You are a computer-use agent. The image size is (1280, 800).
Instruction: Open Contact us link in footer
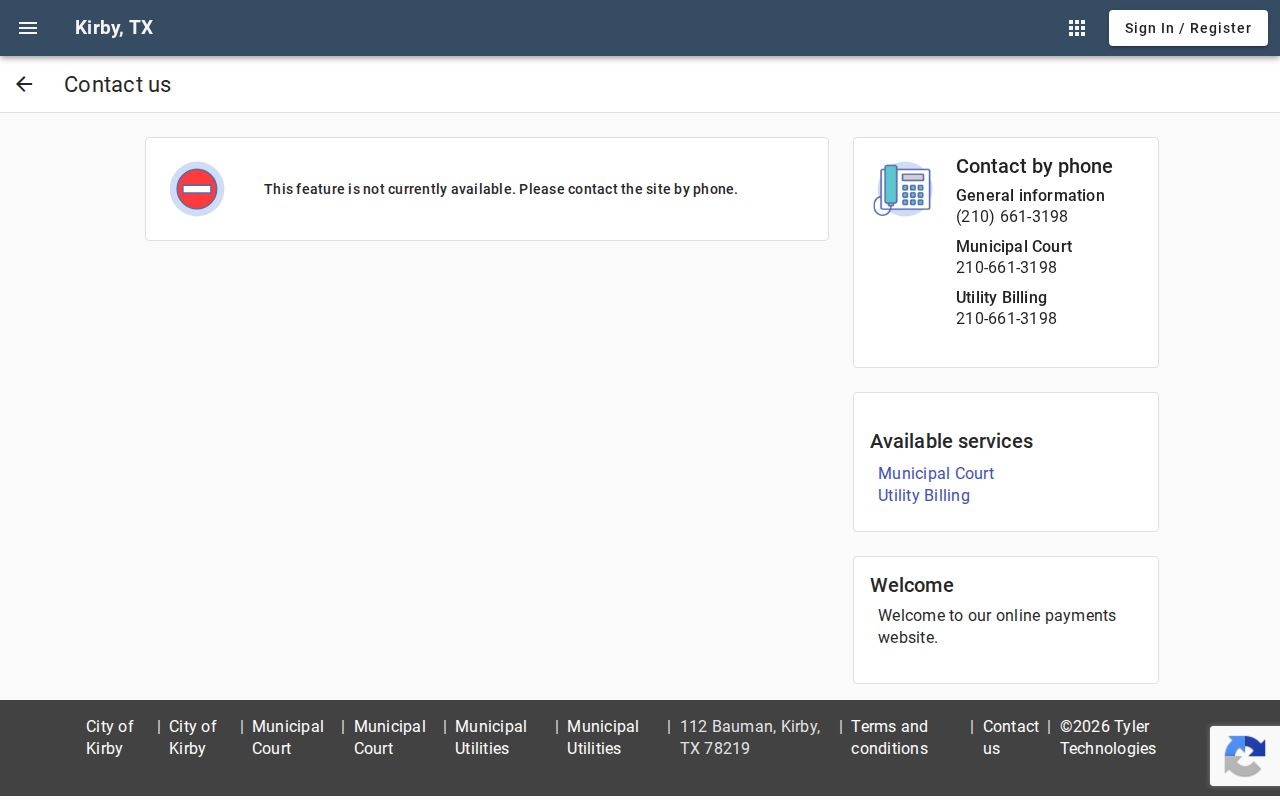1011,737
